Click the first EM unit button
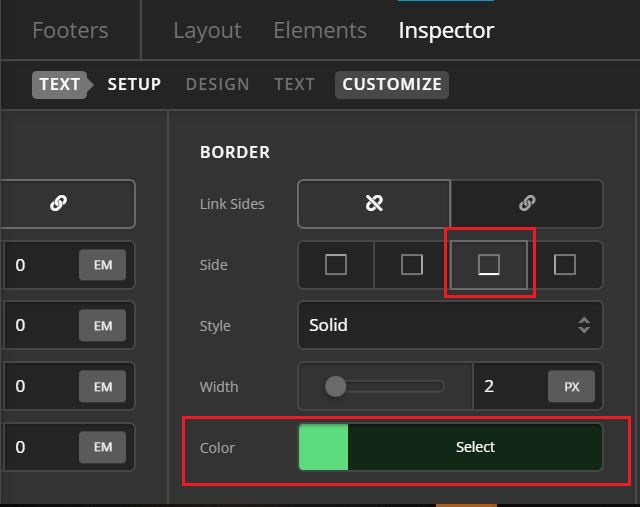The image size is (640, 507). 102,265
